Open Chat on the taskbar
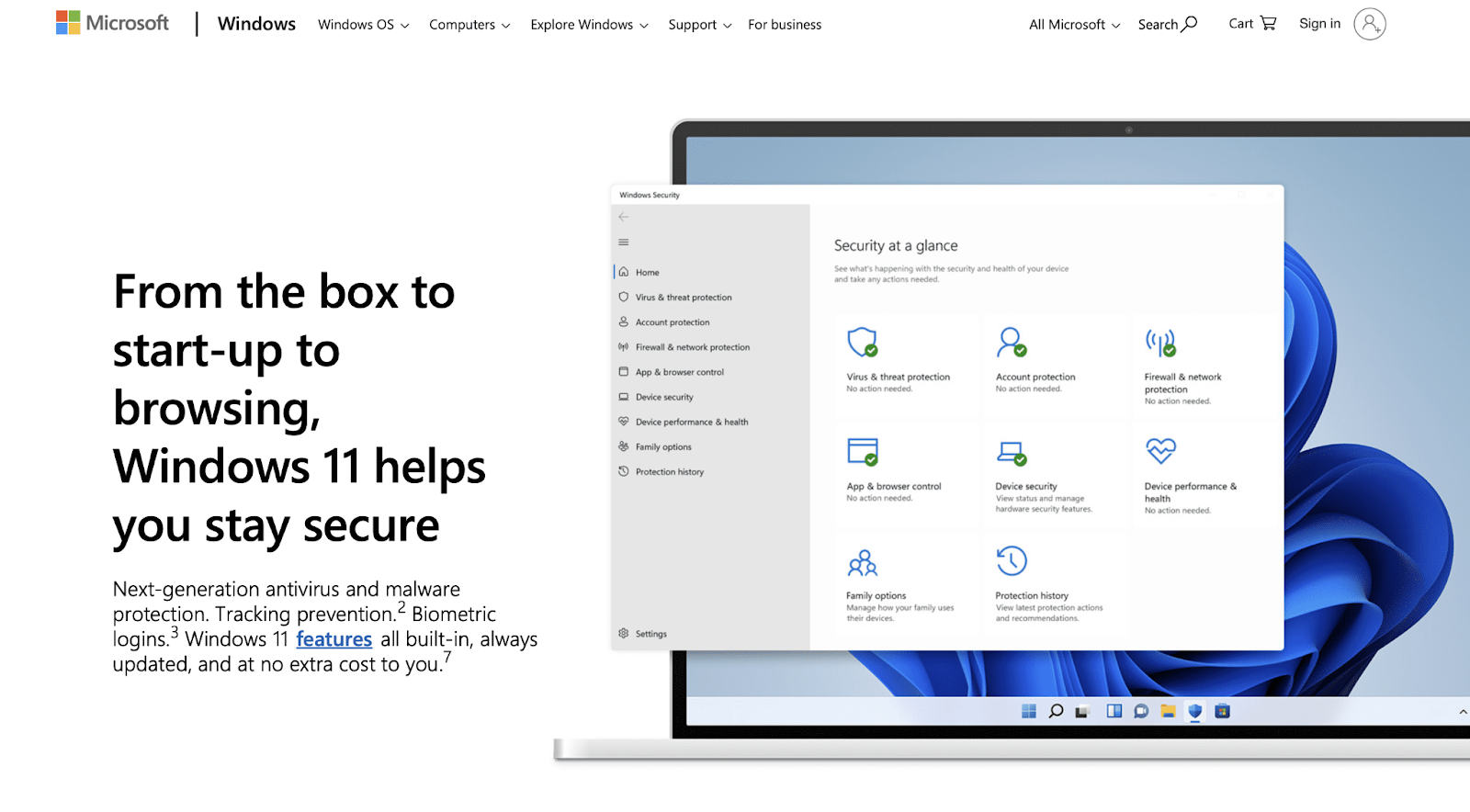This screenshot has height=812, width=1470. tap(1141, 711)
